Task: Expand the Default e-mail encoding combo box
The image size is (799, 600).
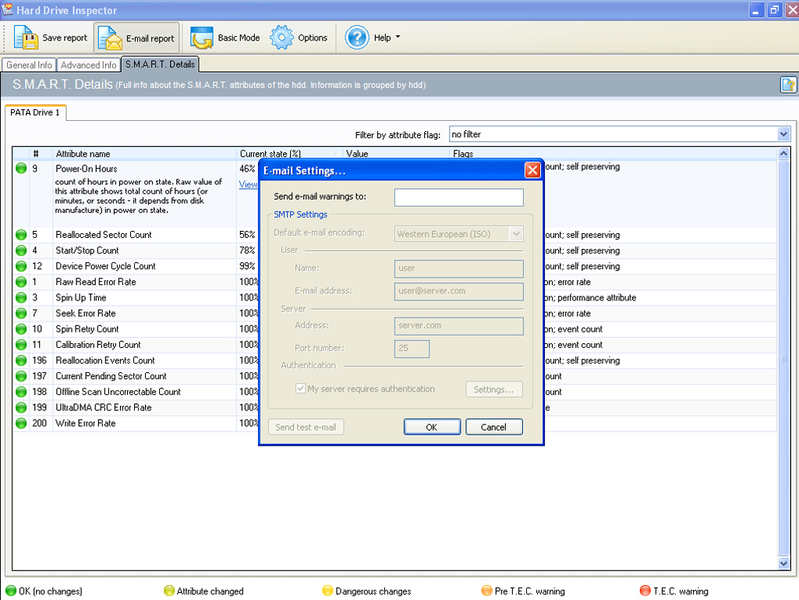Action: 516,234
